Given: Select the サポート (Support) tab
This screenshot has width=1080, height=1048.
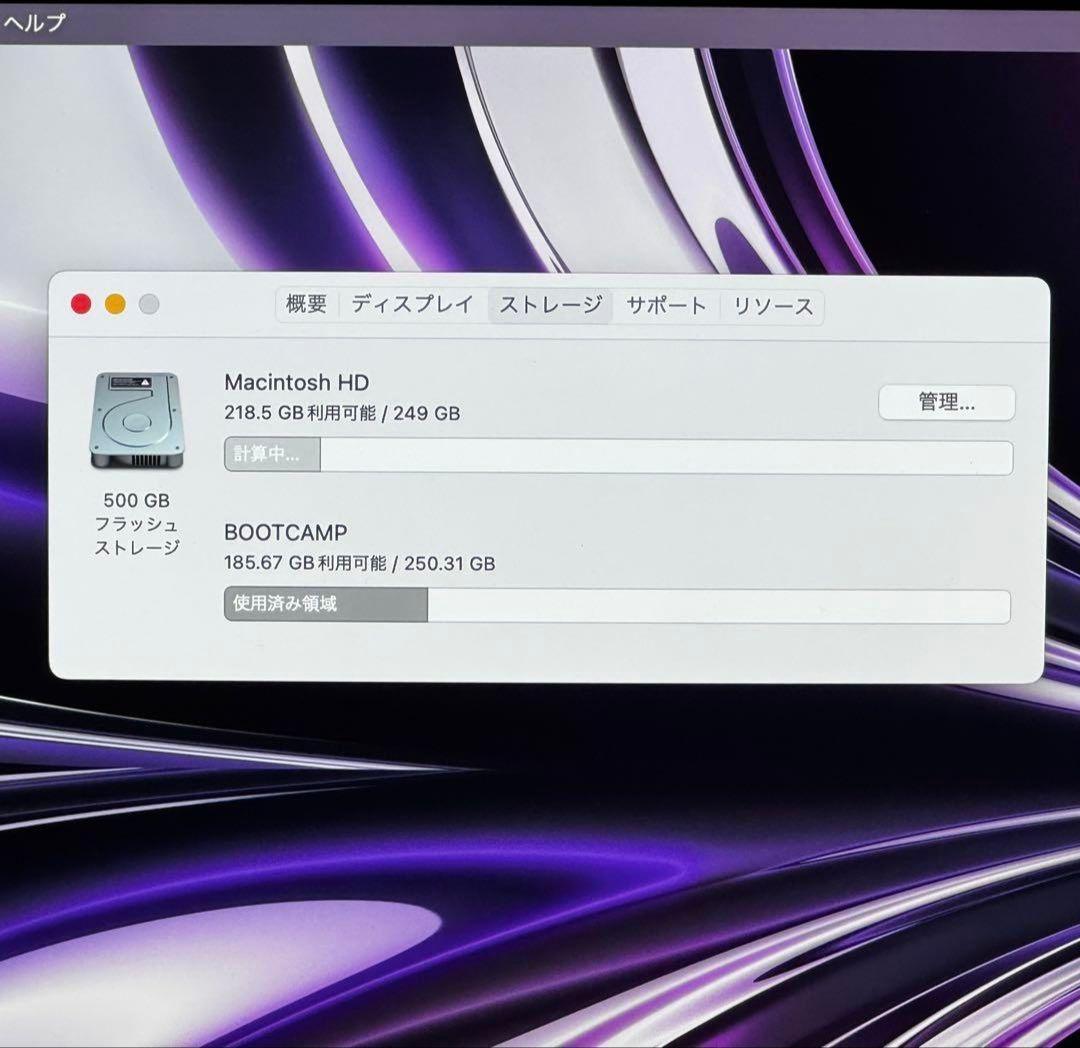Looking at the screenshot, I should click(x=667, y=306).
